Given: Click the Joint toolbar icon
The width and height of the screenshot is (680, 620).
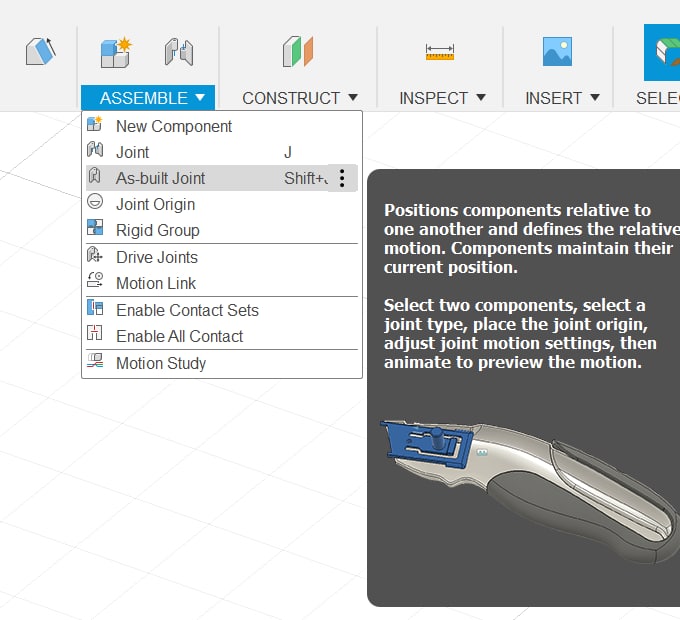Looking at the screenshot, I should [179, 52].
